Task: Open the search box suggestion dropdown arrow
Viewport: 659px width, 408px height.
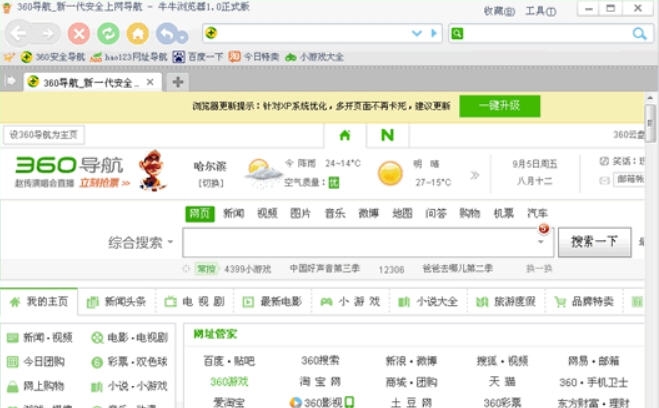Action: tap(541, 242)
